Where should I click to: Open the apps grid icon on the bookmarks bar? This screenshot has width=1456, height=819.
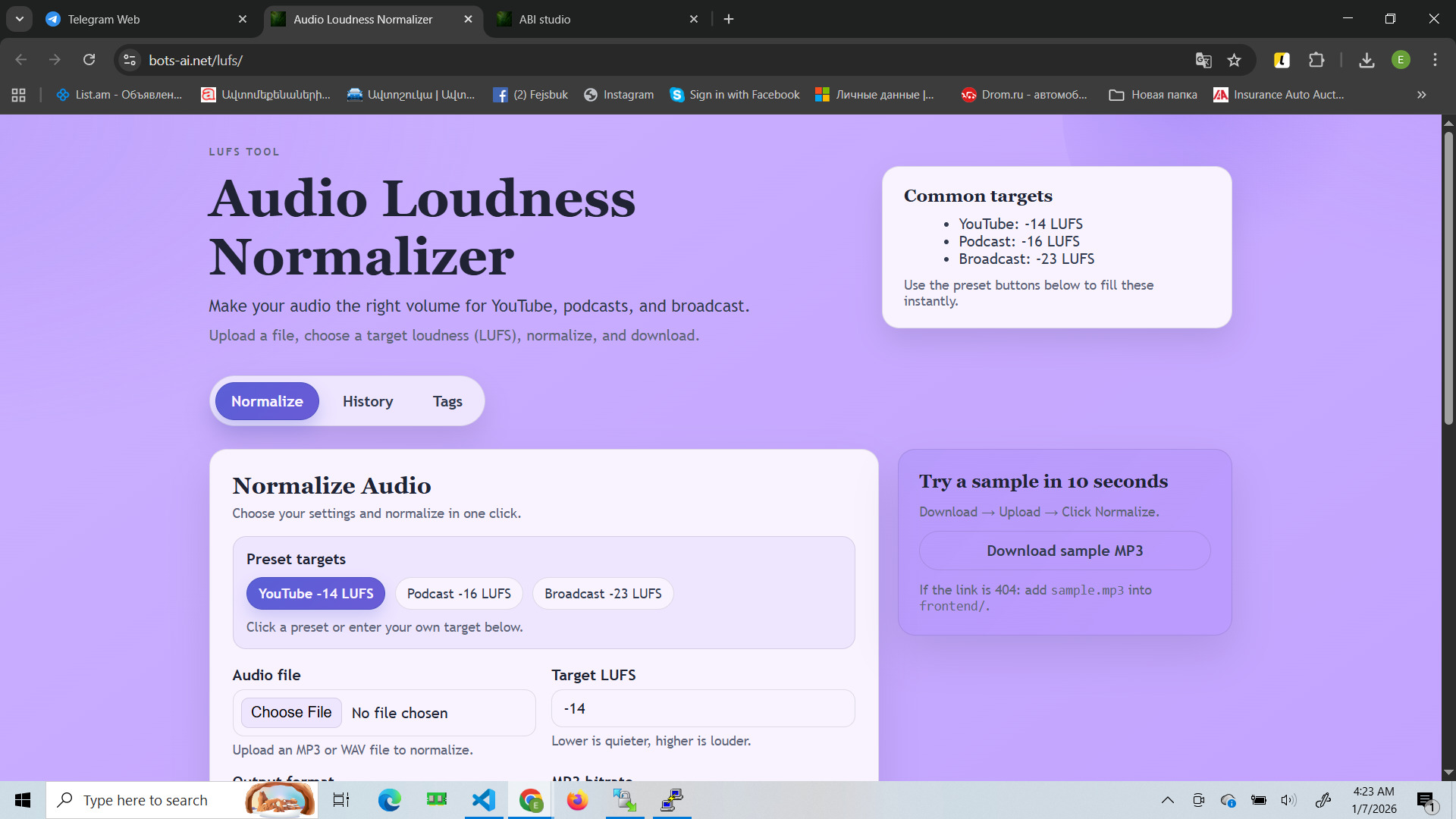(18, 95)
